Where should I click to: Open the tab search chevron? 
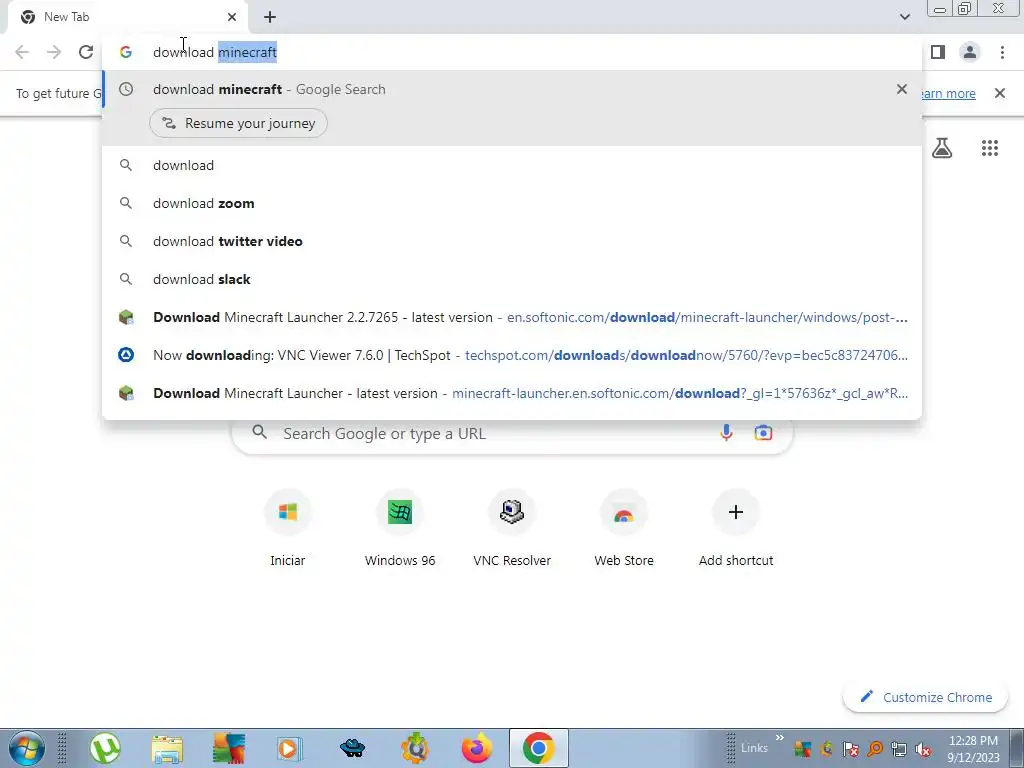[904, 17]
